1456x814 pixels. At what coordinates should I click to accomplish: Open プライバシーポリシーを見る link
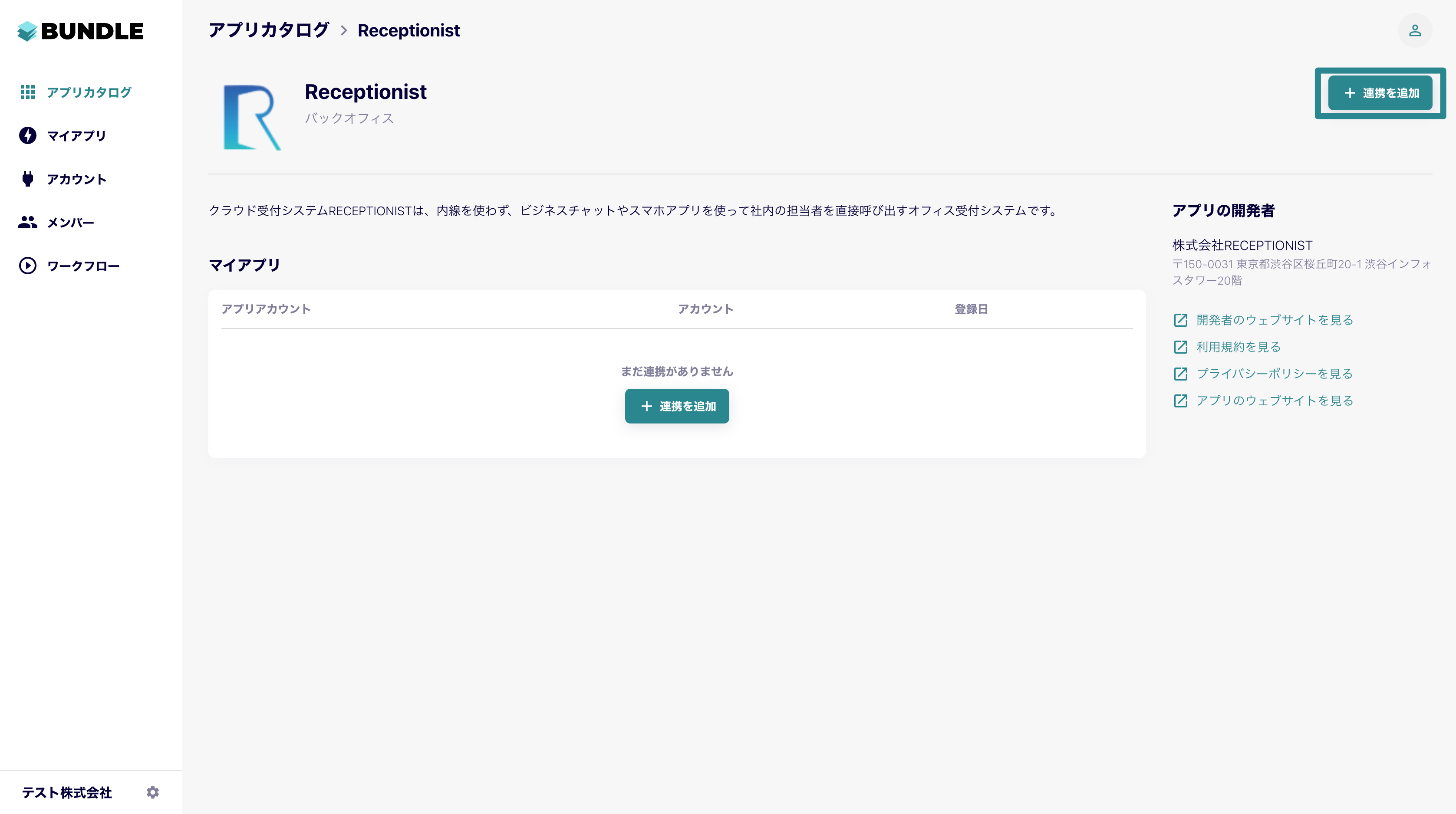1275,374
